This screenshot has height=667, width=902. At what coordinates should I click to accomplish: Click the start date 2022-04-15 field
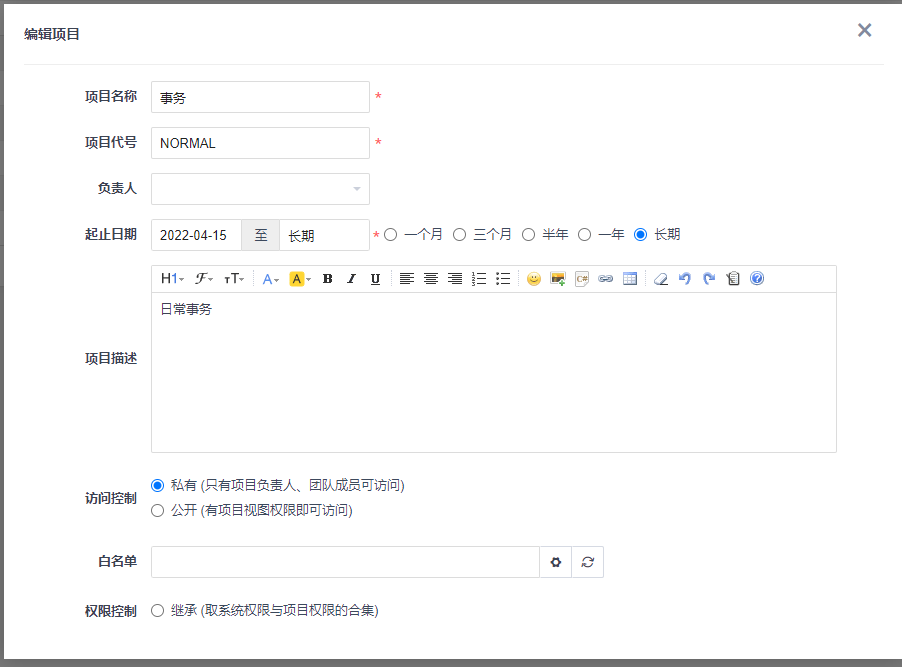(x=196, y=235)
